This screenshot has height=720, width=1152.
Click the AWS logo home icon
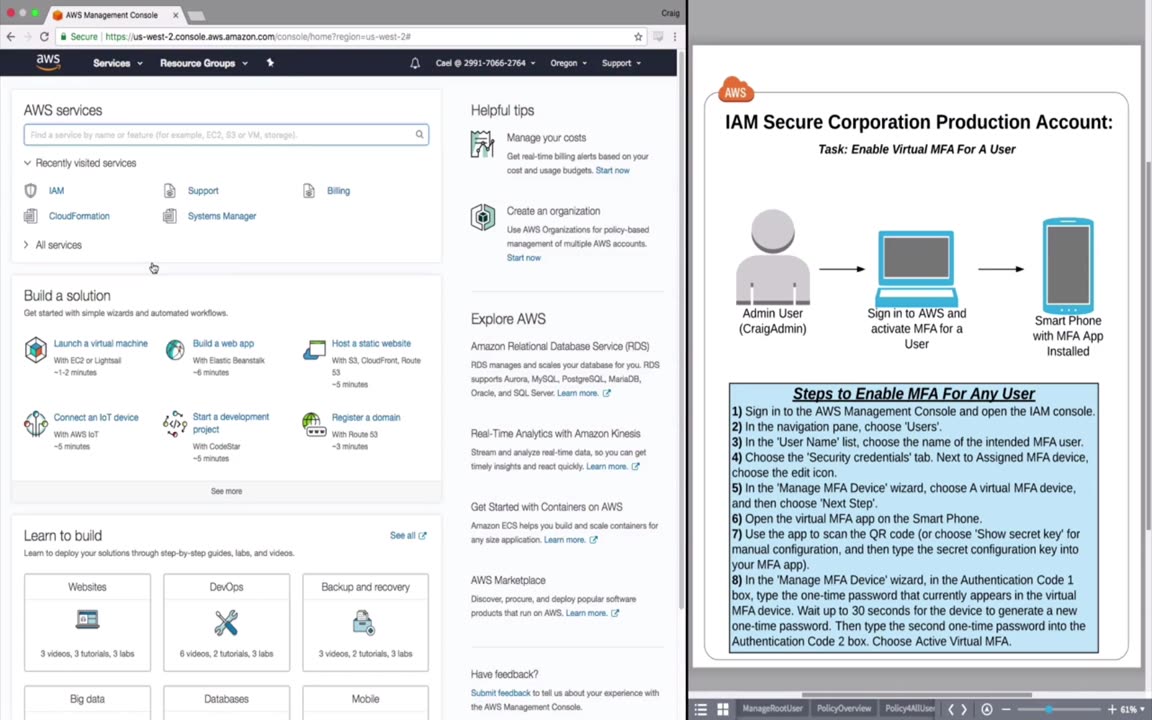tap(48, 62)
